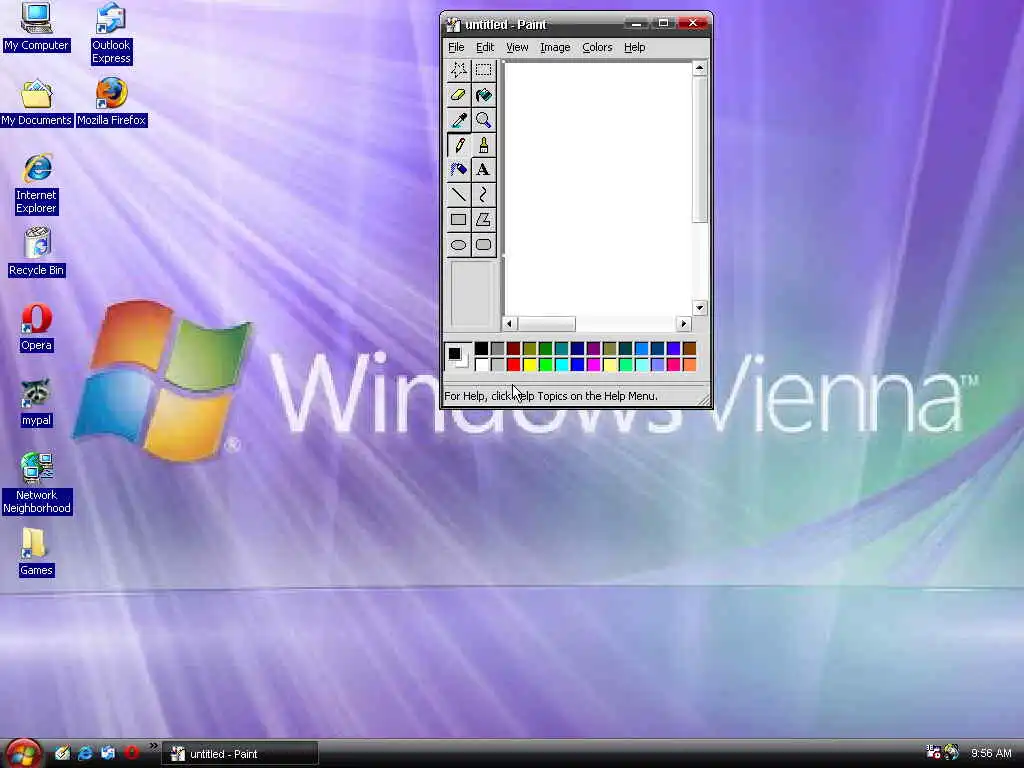Pick the Eraser tool
1024x768 pixels.
pyautogui.click(x=458, y=95)
